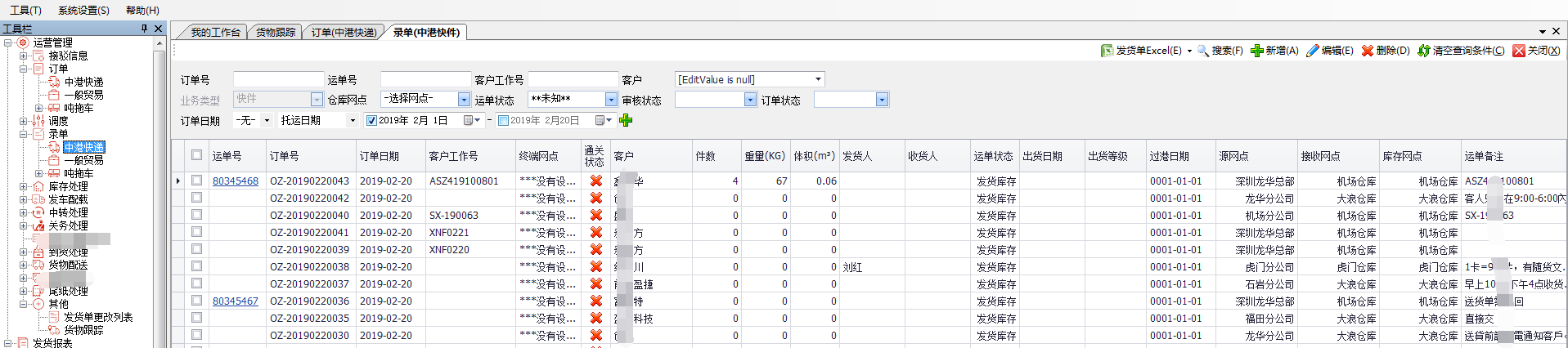
Task: Open the 系统设置(S) menu
Action: tap(83, 10)
